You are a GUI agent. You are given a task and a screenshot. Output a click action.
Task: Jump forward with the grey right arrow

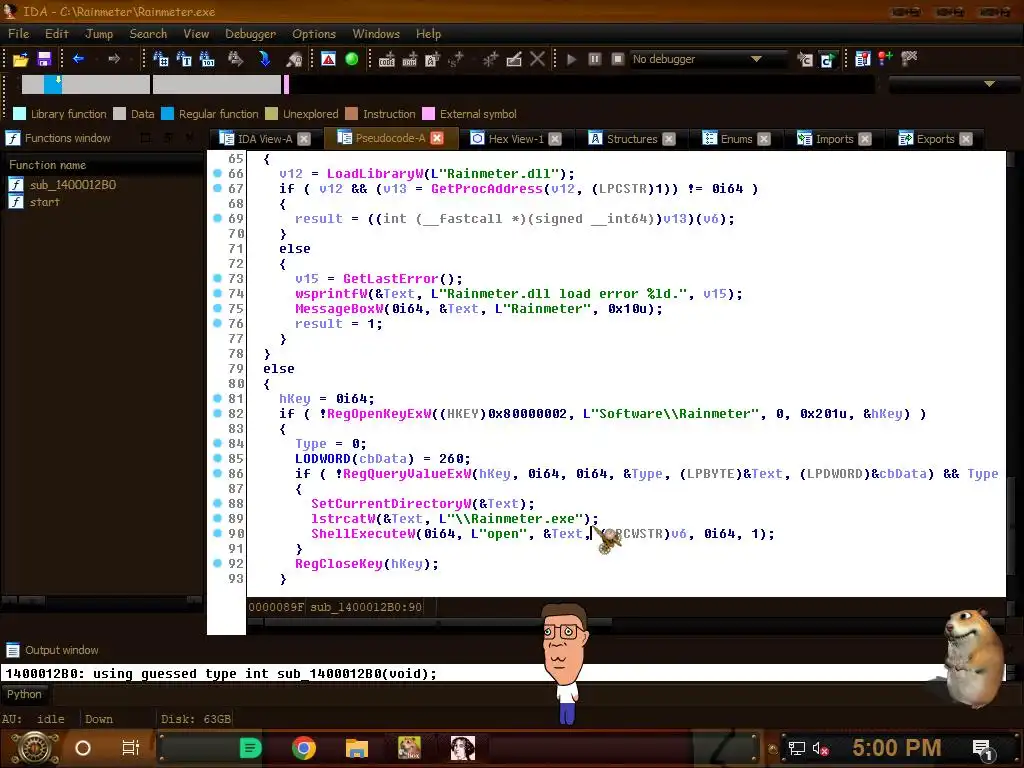pos(114,59)
